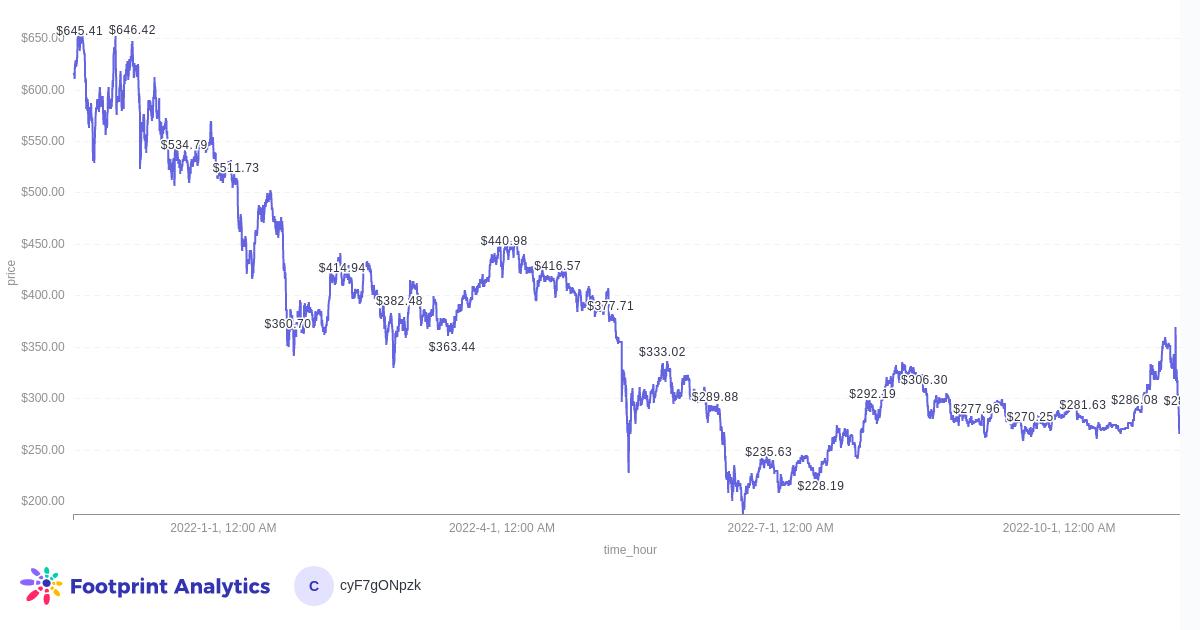This screenshot has width=1200, height=630.
Task: Click the $440.98 price label
Action: 504,241
